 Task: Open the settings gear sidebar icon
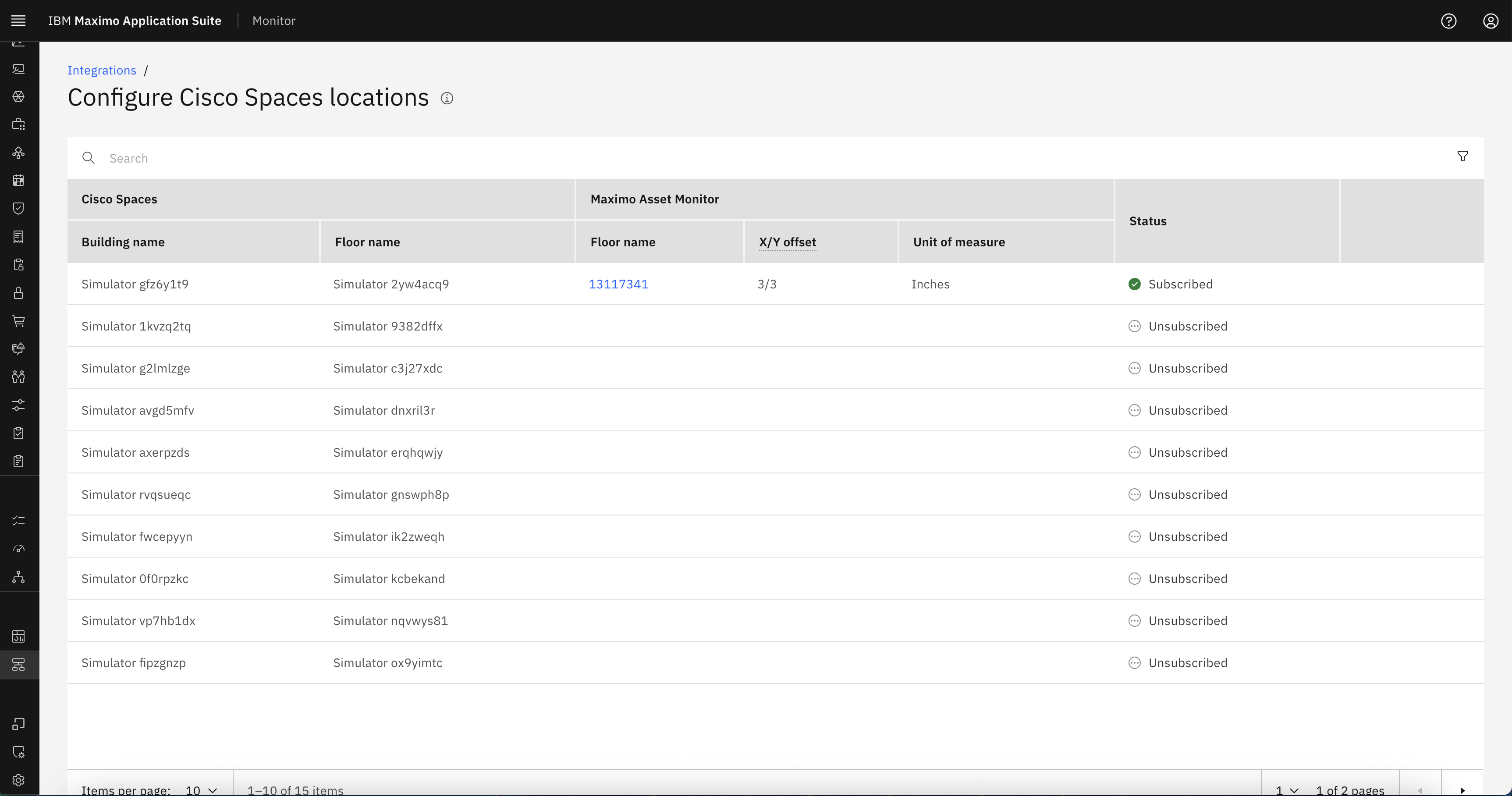[x=19, y=780]
